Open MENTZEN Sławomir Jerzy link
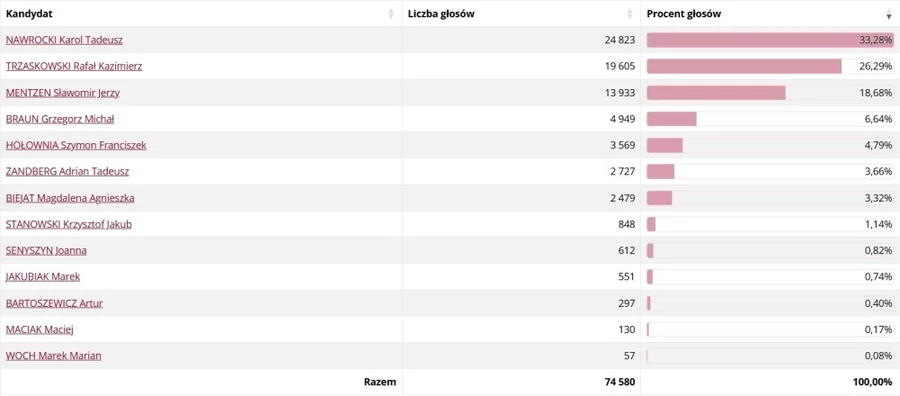900x396 pixels. coord(63,93)
